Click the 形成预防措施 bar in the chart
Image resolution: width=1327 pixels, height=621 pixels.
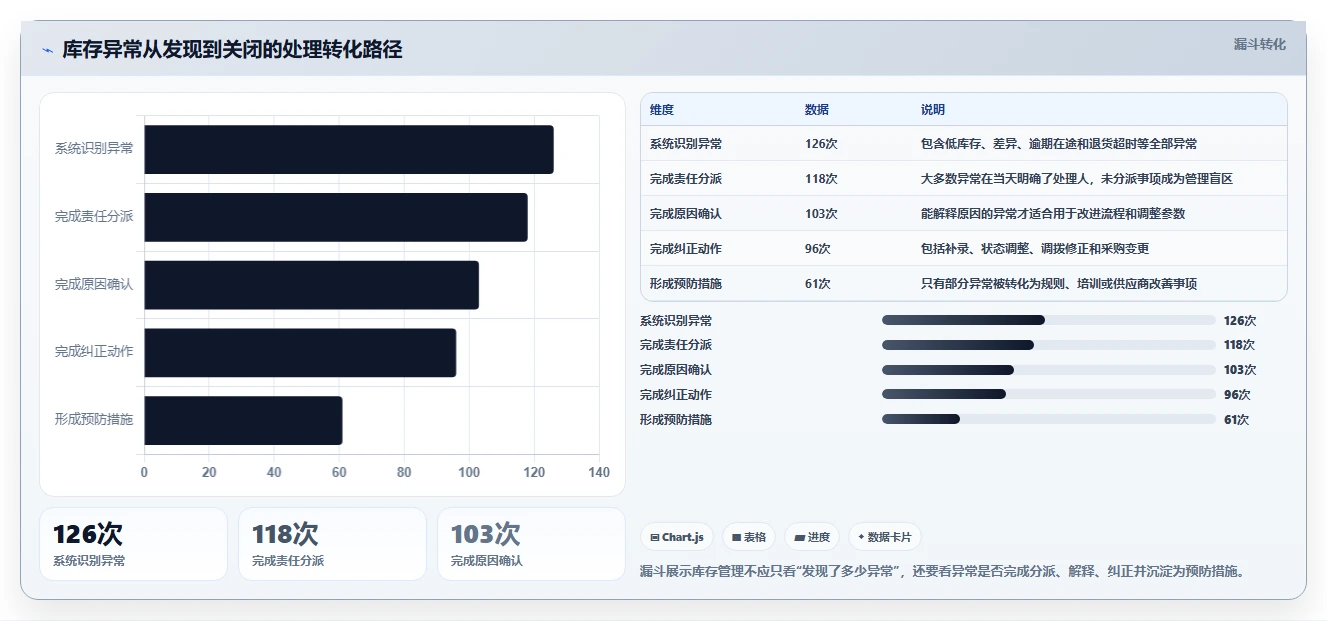(x=244, y=420)
